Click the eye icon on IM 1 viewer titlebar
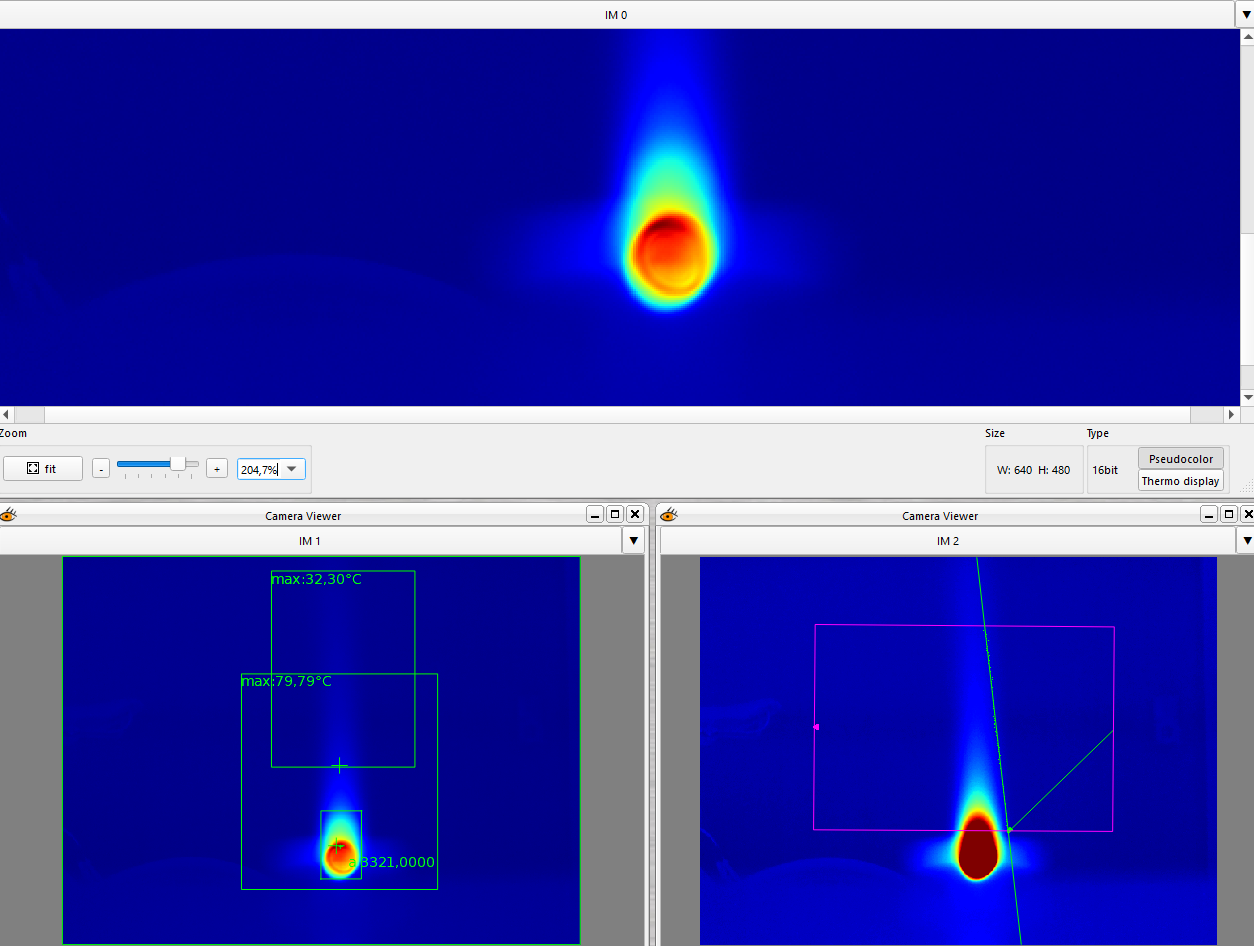The height and width of the screenshot is (946, 1254). click(9, 514)
